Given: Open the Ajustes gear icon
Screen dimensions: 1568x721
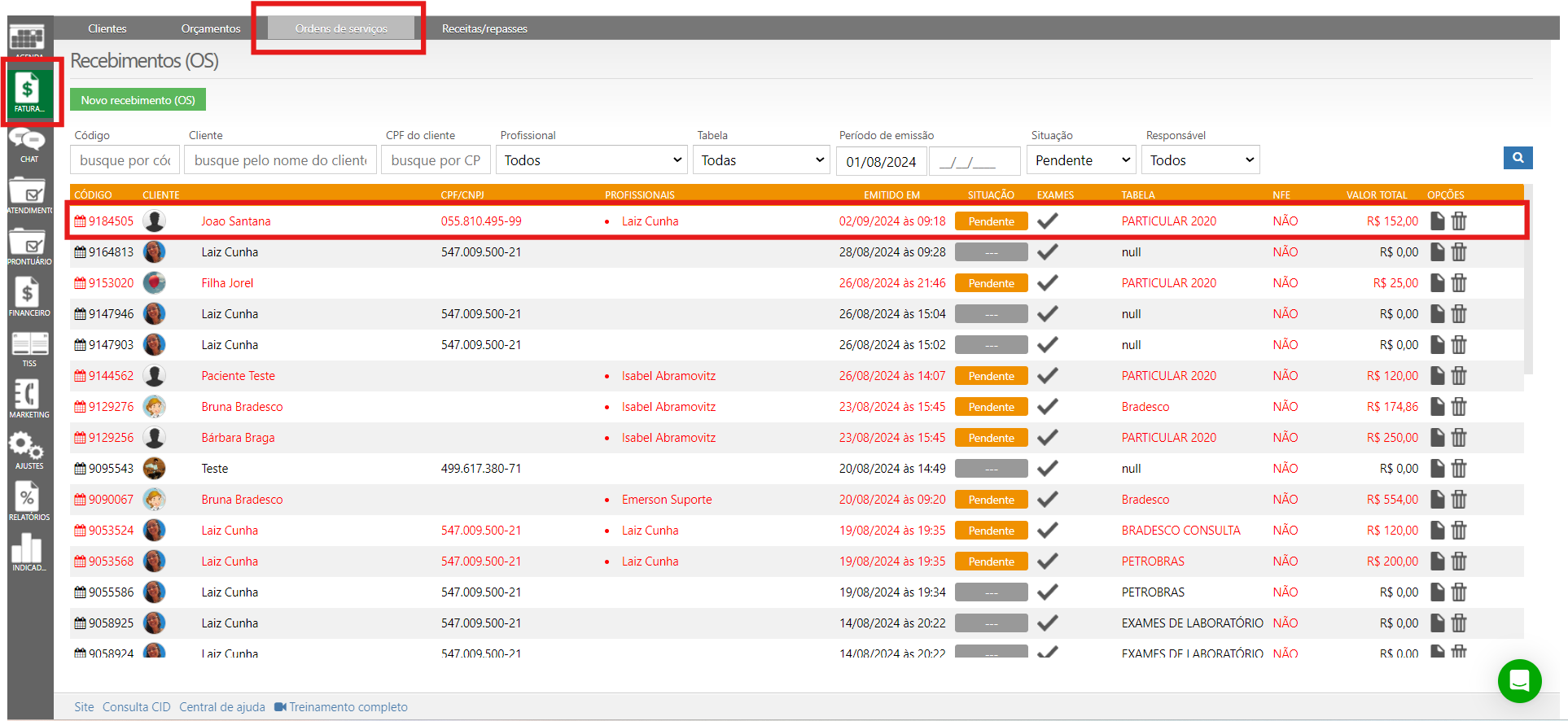Looking at the screenshot, I should (x=28, y=450).
